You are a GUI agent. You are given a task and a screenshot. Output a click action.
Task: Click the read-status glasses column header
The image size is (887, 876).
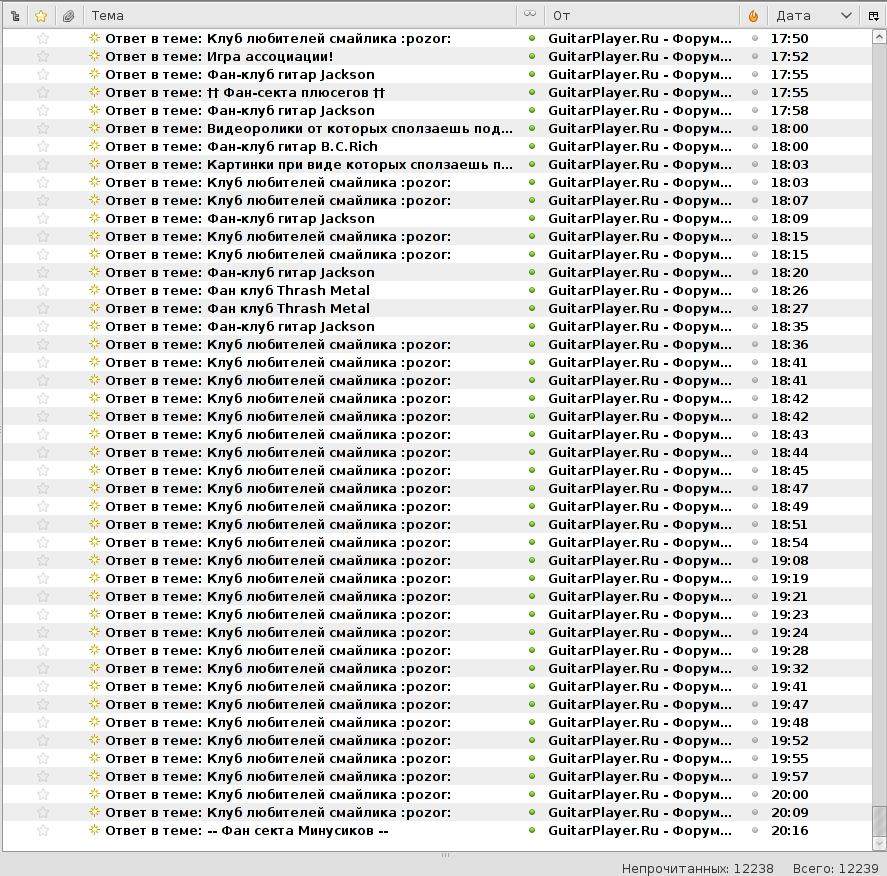(529, 14)
